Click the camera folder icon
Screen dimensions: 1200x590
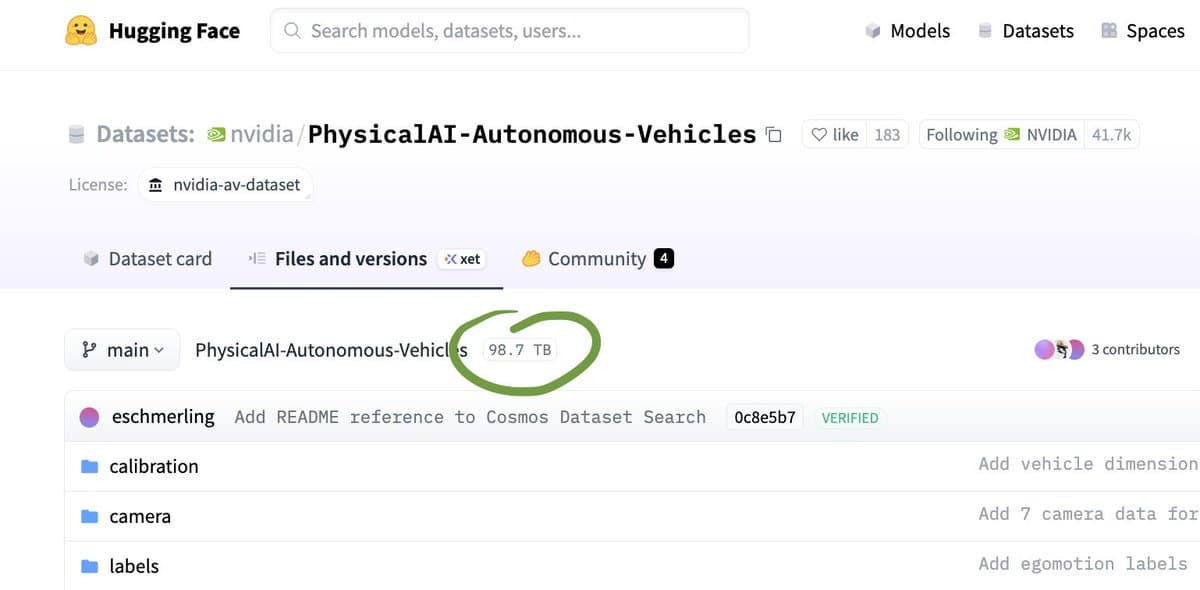click(90, 517)
